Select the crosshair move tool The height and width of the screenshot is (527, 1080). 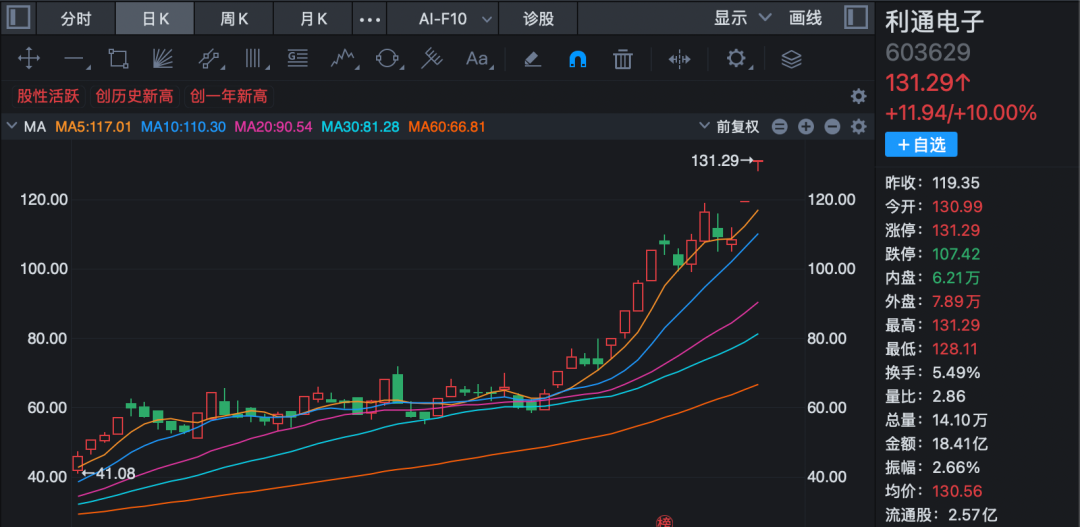point(29,59)
